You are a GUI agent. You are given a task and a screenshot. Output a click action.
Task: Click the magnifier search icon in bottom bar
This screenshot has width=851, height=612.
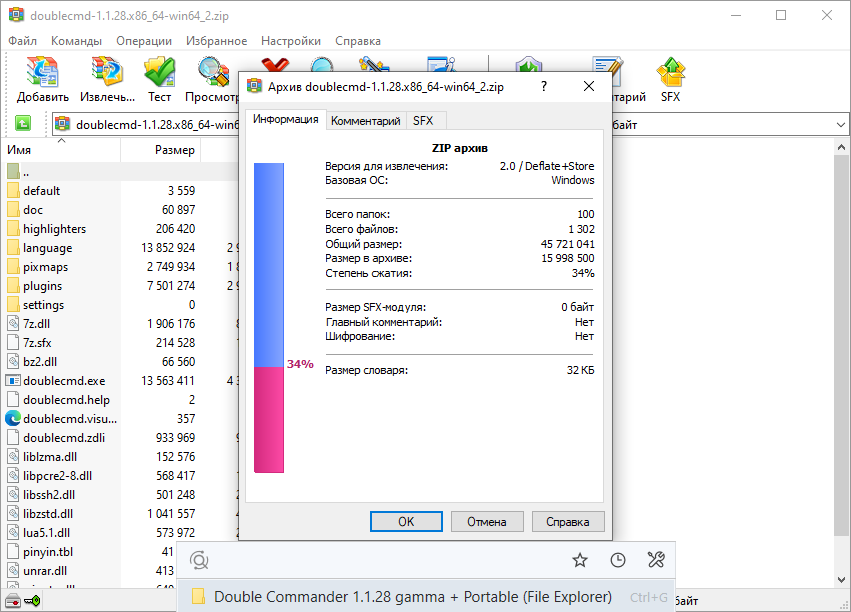point(199,560)
